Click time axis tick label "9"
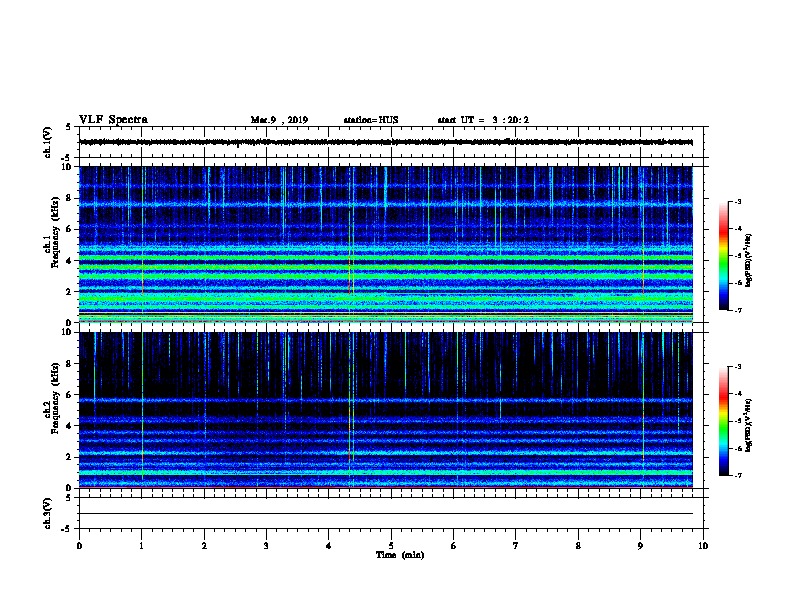Screen dimensions: 792x612 (x=640, y=546)
